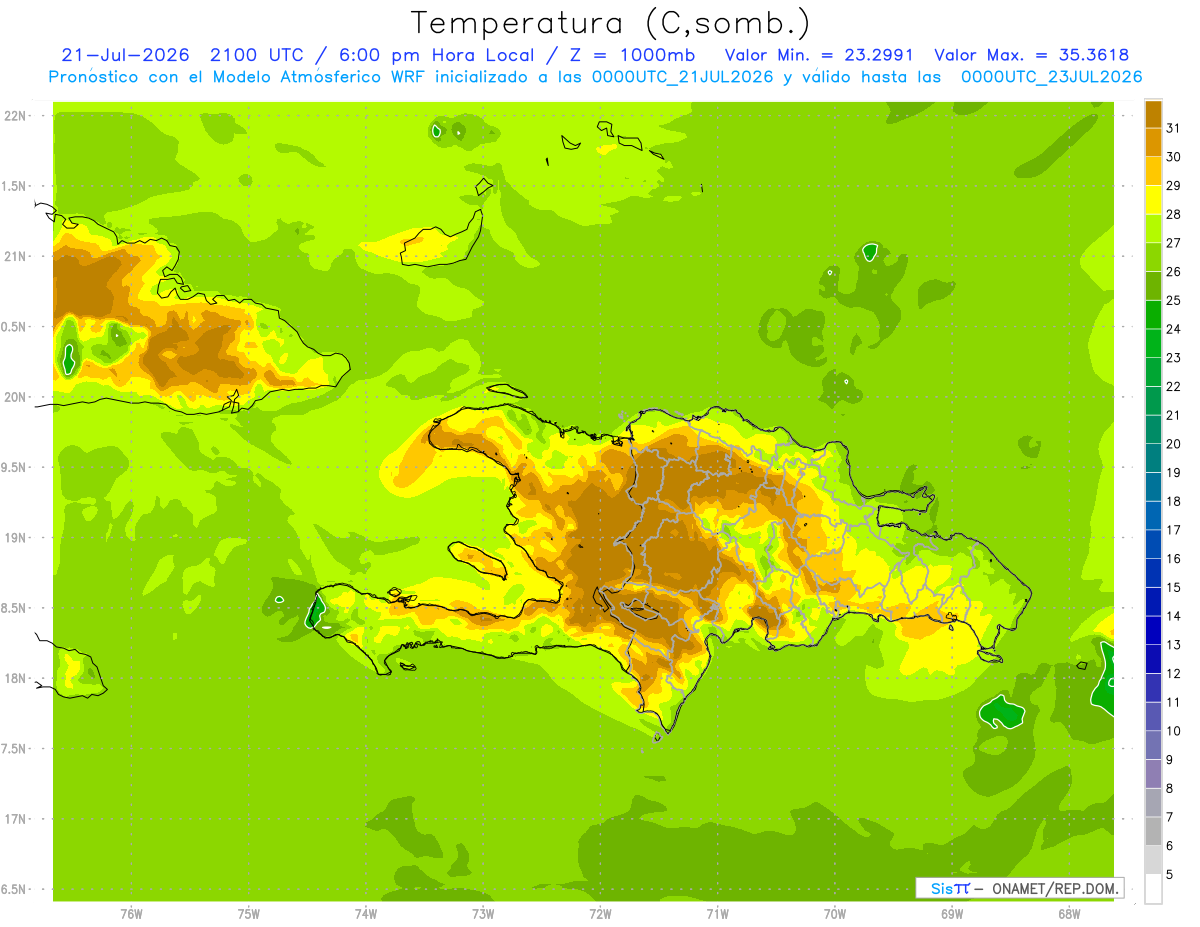Select the legend value "24"
Screen dimensions: 1200x927
click(1173, 329)
